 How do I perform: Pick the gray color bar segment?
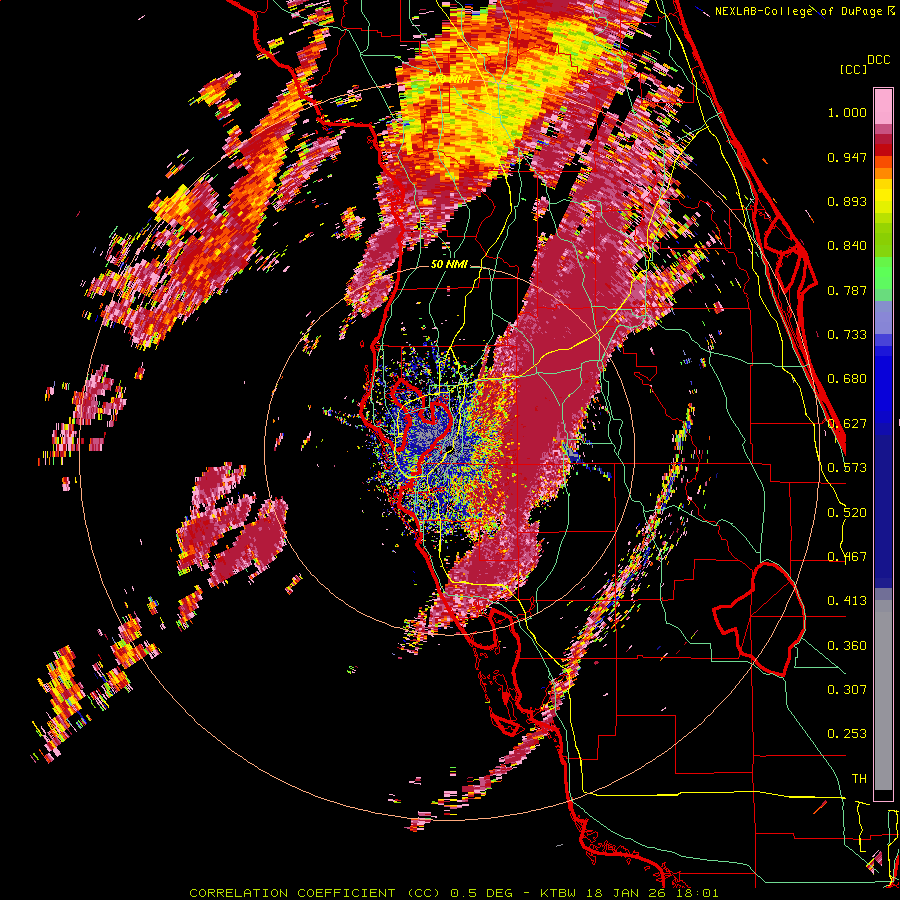tap(883, 695)
